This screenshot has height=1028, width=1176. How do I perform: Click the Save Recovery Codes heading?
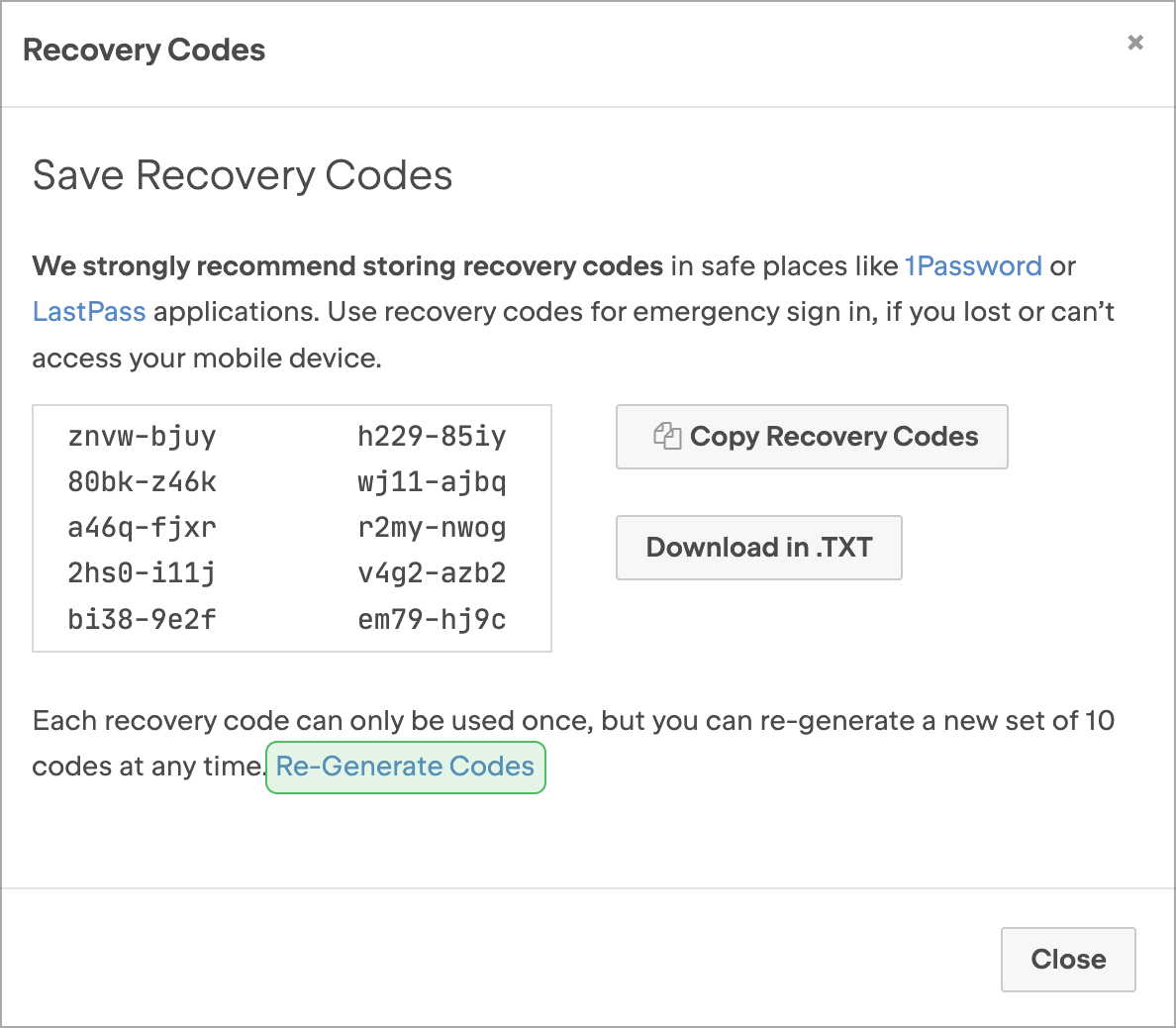click(243, 176)
